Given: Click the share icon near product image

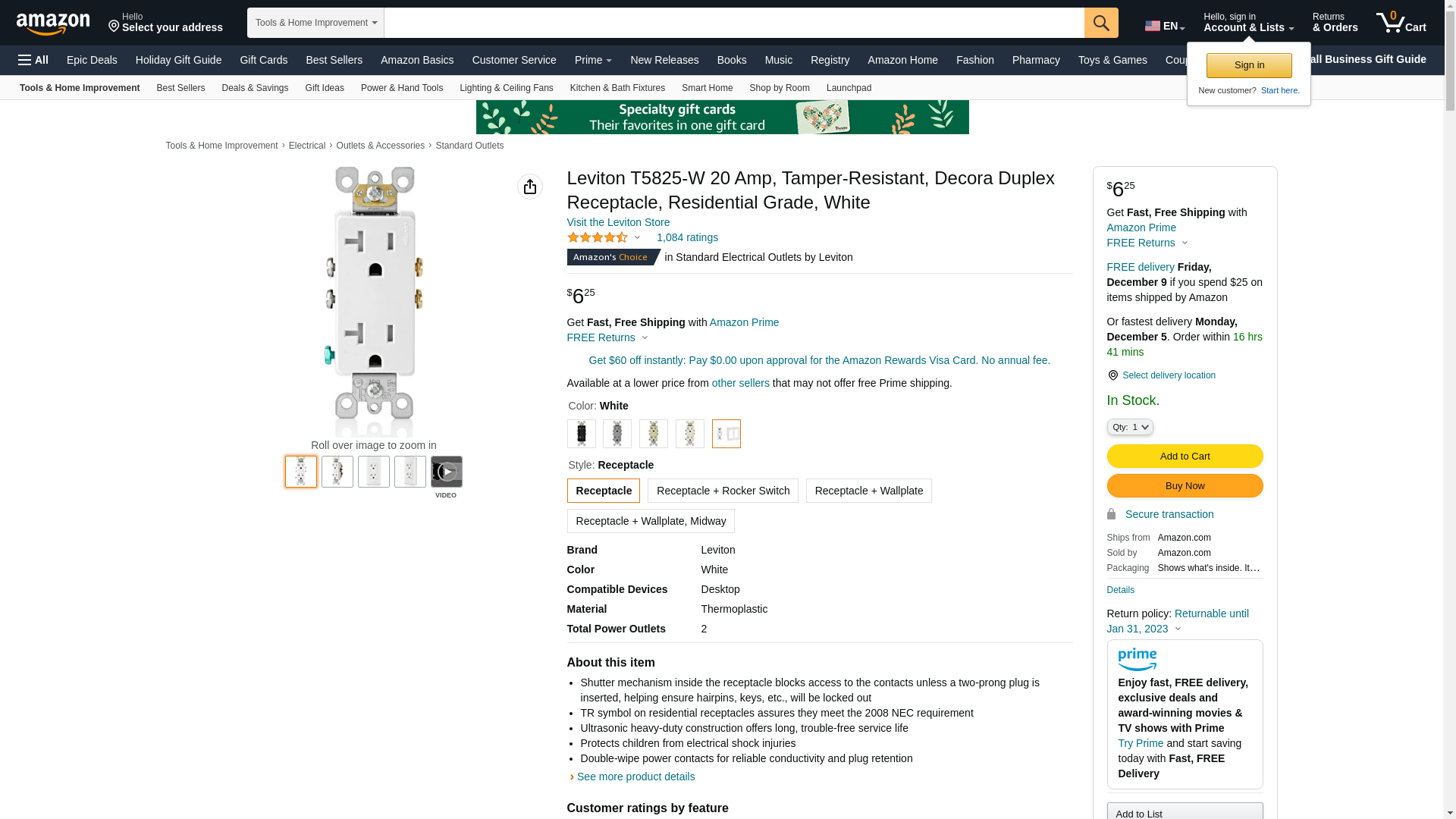Looking at the screenshot, I should point(529,187).
